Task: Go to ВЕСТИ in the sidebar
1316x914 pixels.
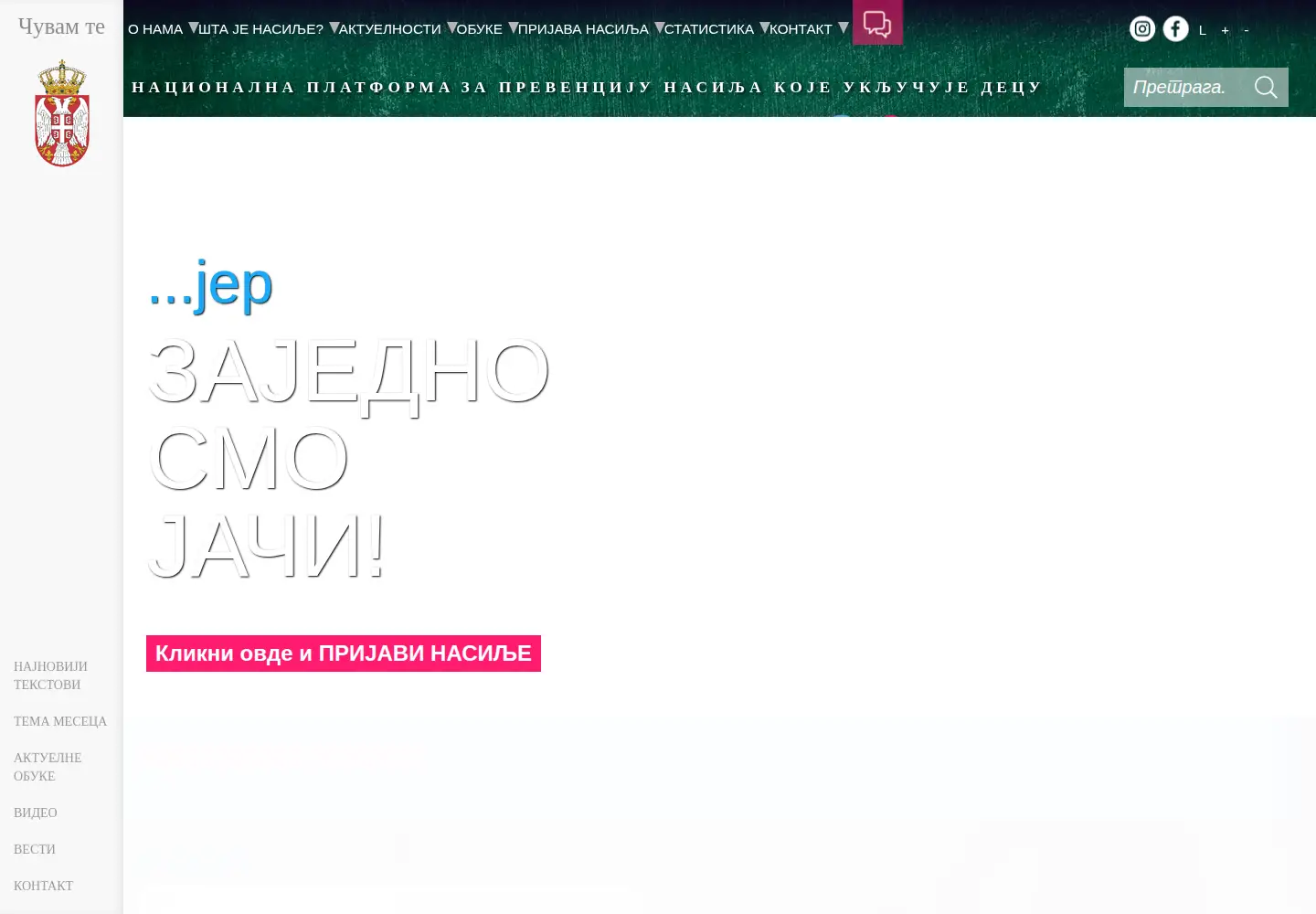Action: tap(35, 849)
